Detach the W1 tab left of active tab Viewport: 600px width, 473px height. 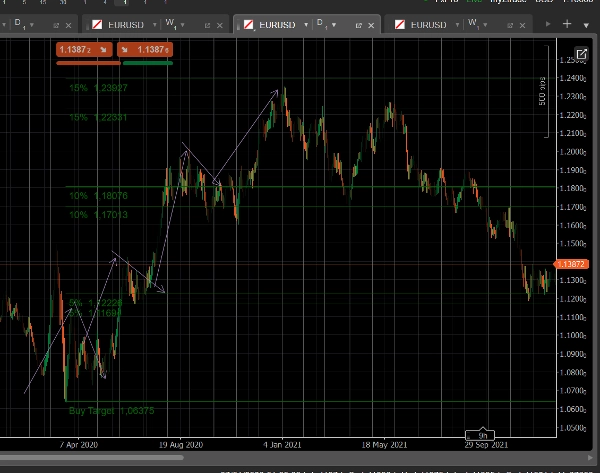point(207,25)
